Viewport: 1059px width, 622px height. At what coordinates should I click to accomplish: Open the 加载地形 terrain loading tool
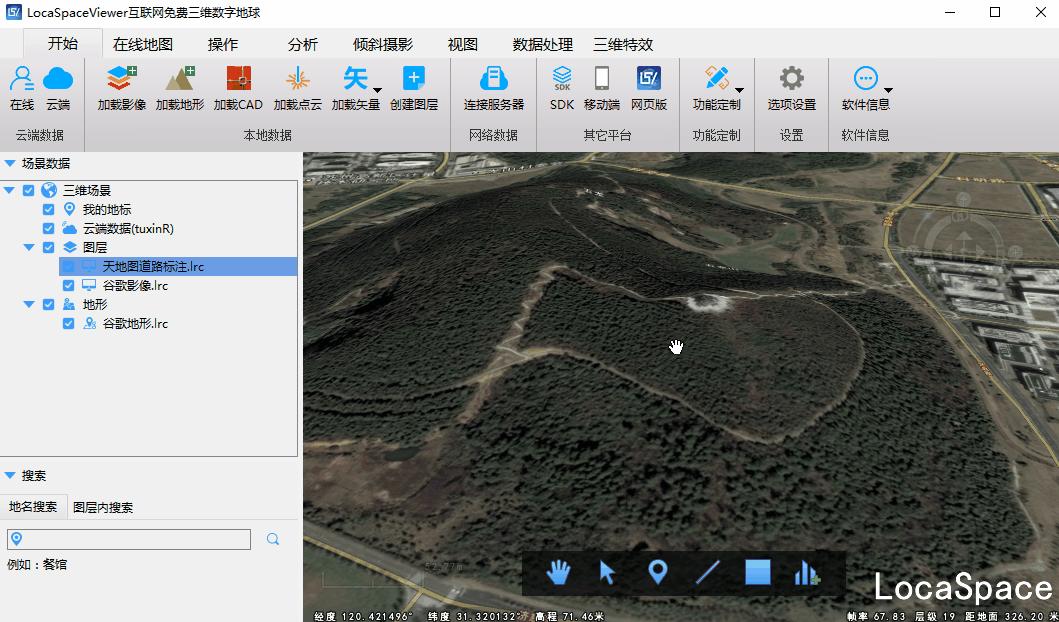(x=179, y=90)
